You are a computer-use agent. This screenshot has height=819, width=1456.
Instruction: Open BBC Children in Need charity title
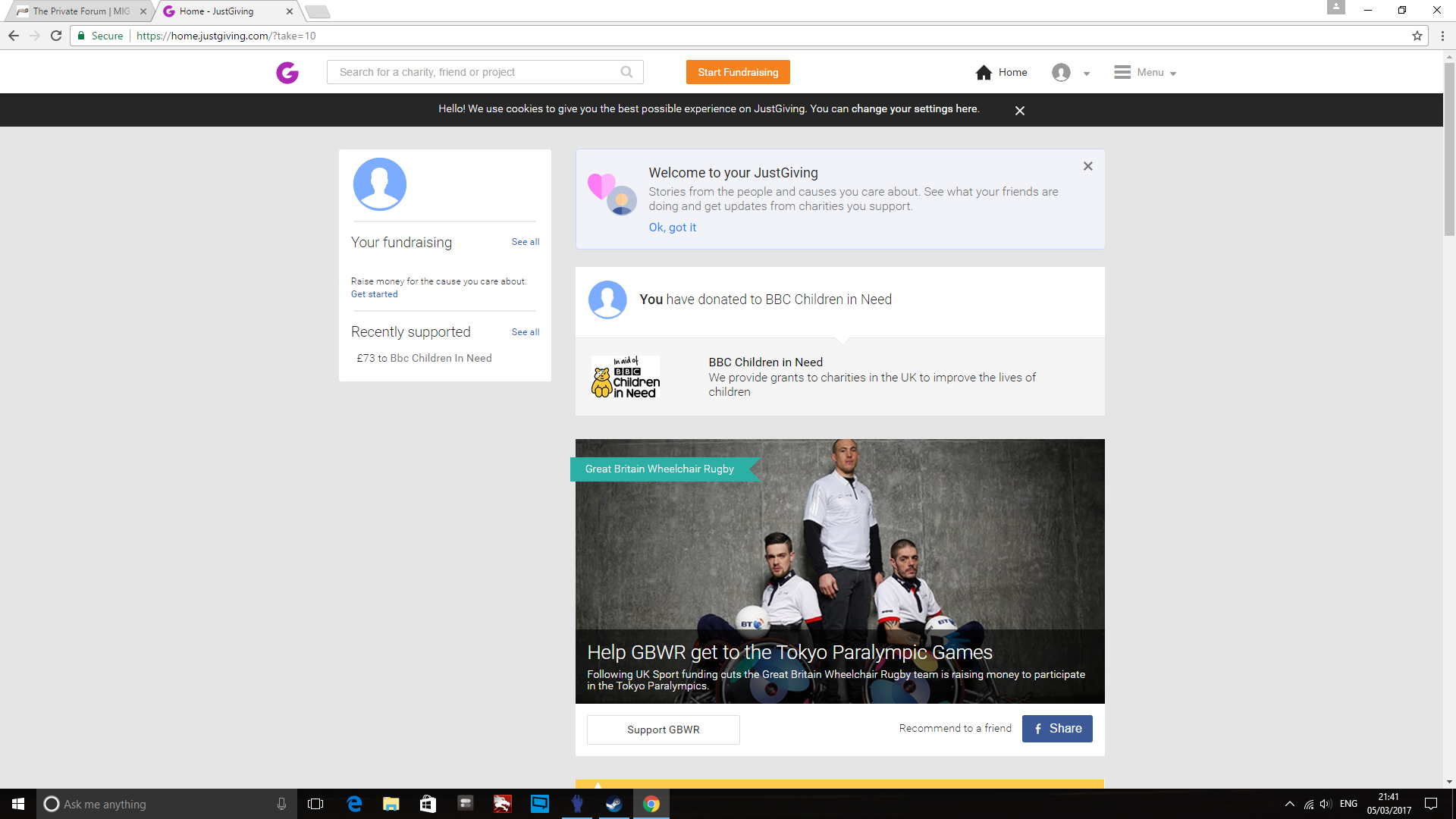coord(765,362)
